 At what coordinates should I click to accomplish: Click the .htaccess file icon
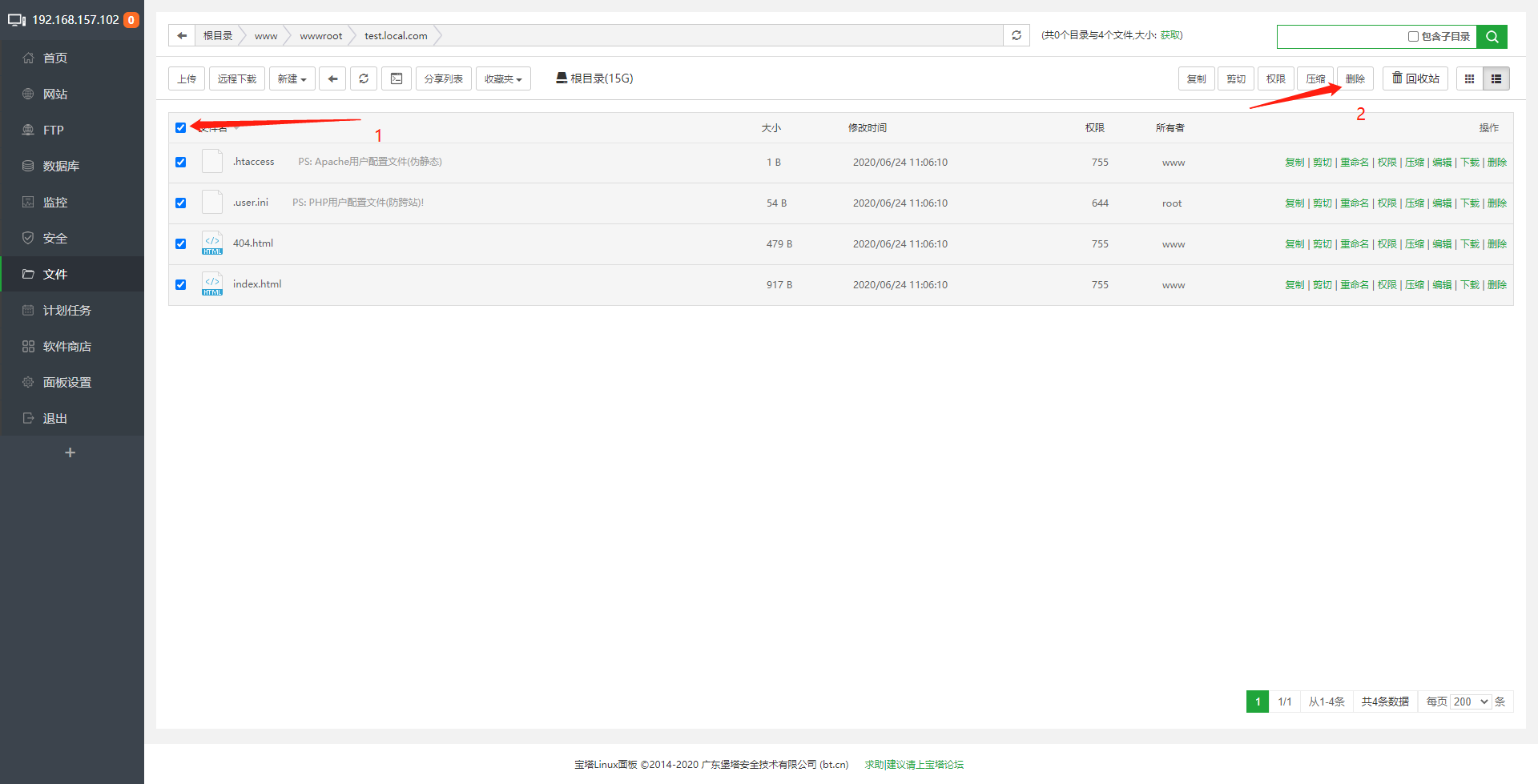coord(212,162)
